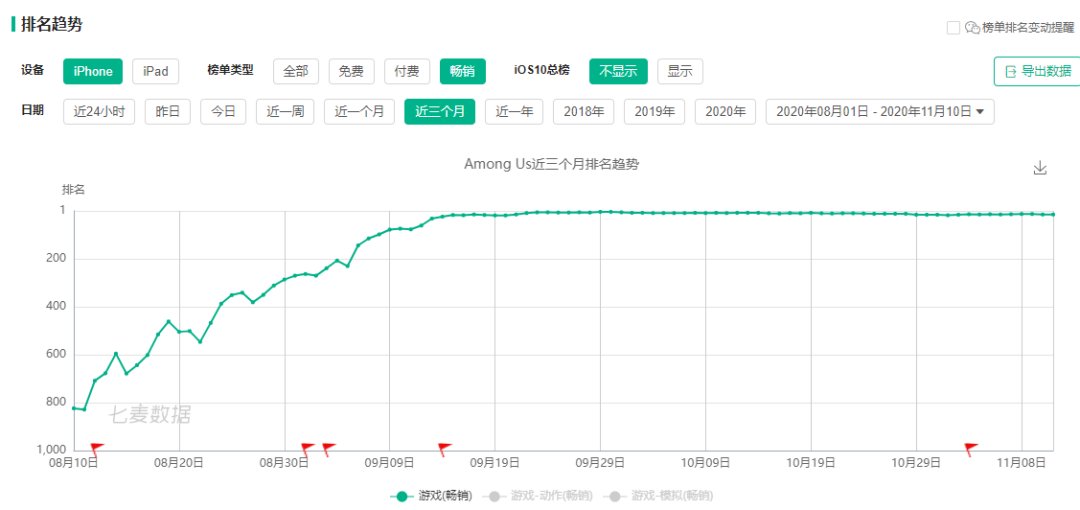
Task: Click the 1,000 y-axis label
Action: point(52,451)
